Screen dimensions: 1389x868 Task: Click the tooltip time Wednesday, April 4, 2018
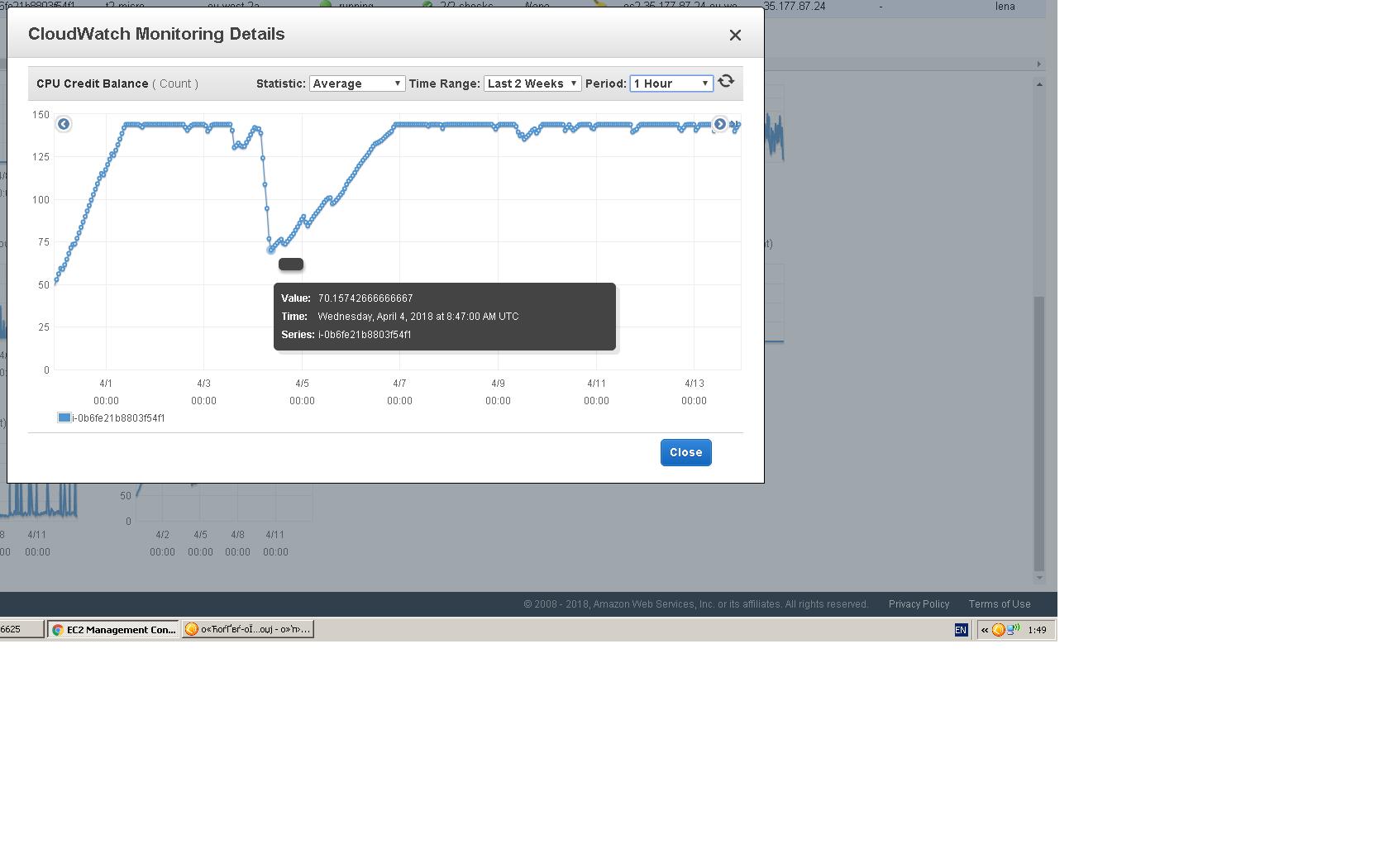[x=418, y=317]
